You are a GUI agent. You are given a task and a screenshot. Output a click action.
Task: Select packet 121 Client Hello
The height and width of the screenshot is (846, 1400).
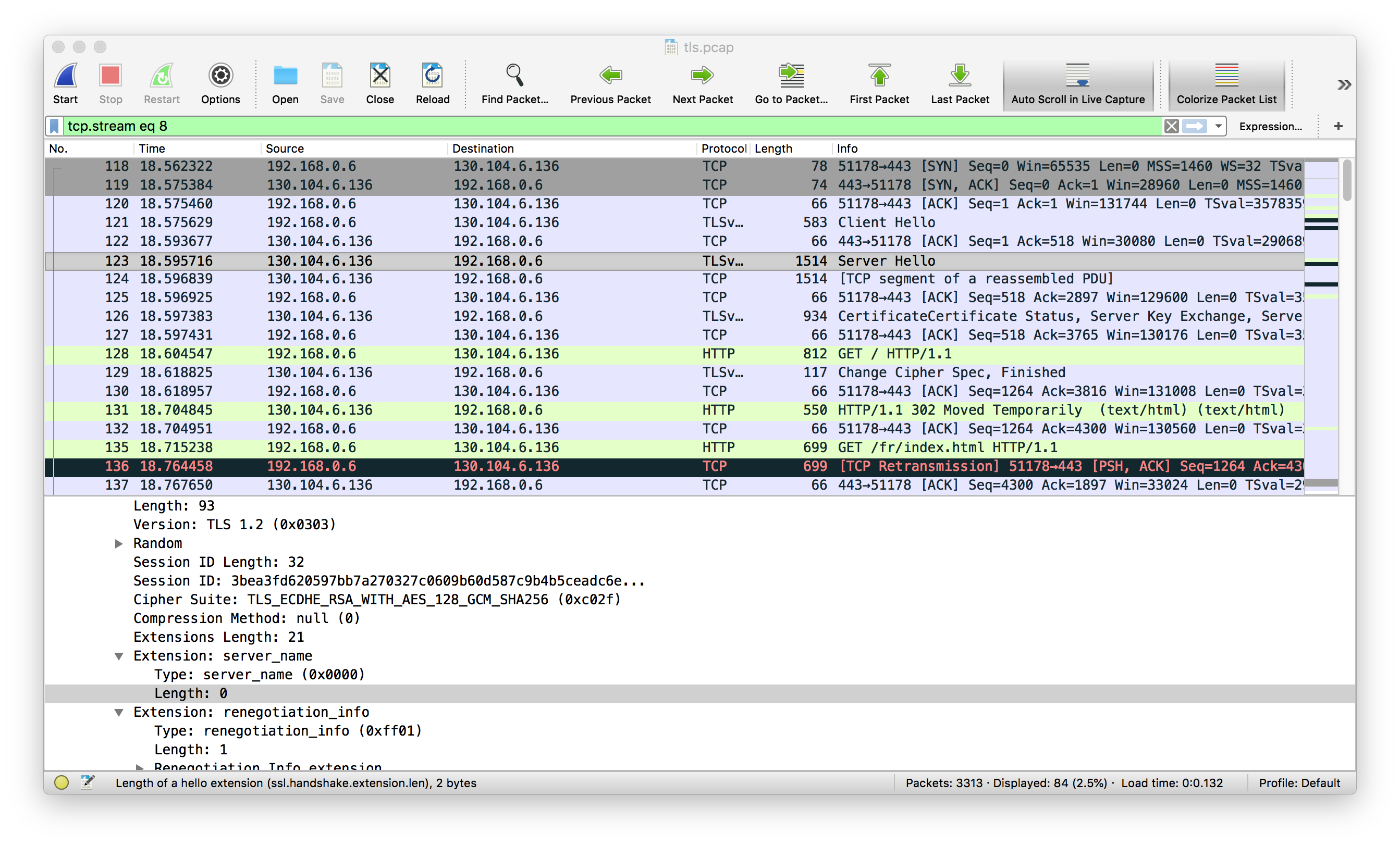point(674,222)
